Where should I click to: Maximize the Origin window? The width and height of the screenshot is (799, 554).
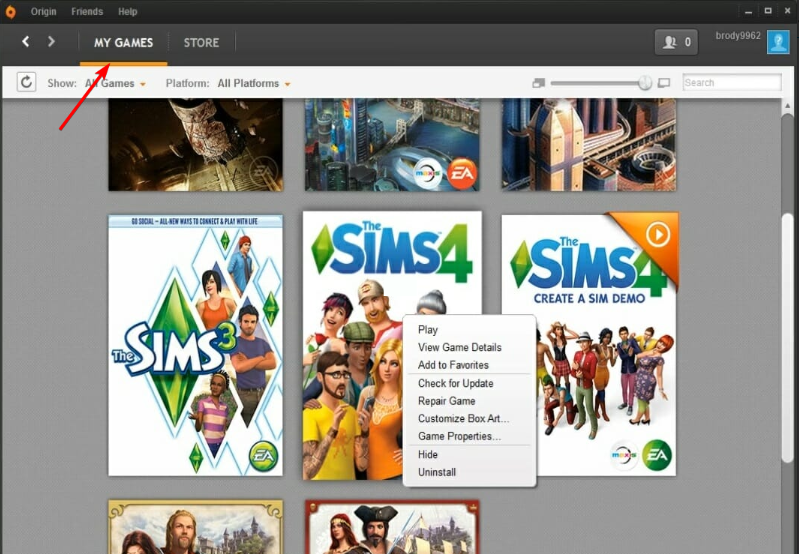pos(768,11)
